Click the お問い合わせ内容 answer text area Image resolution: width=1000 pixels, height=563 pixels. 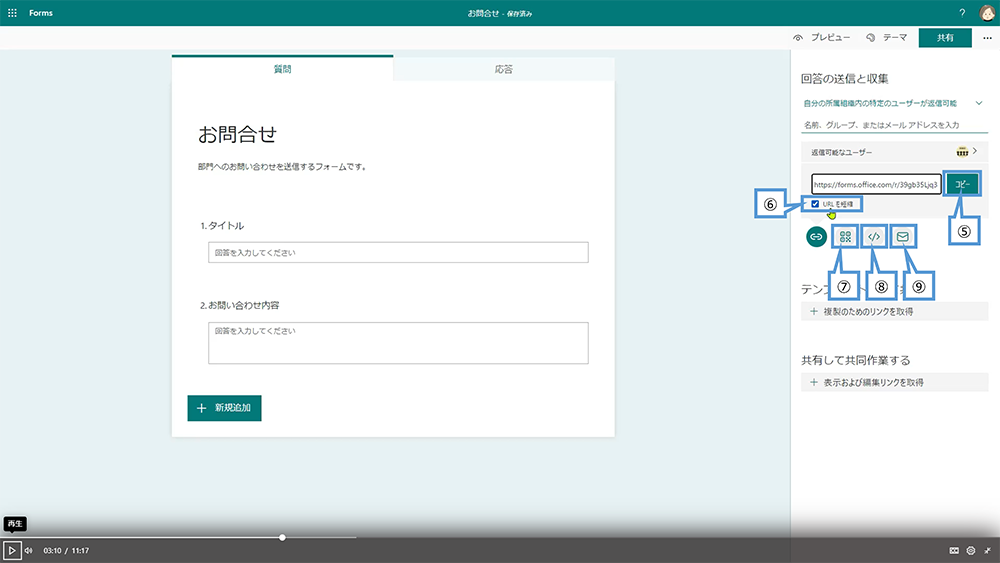coord(398,343)
